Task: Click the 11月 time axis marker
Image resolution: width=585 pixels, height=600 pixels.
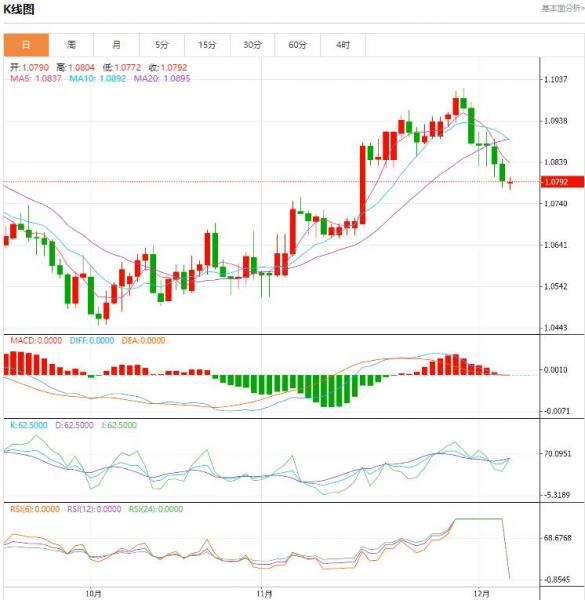Action: 264,594
